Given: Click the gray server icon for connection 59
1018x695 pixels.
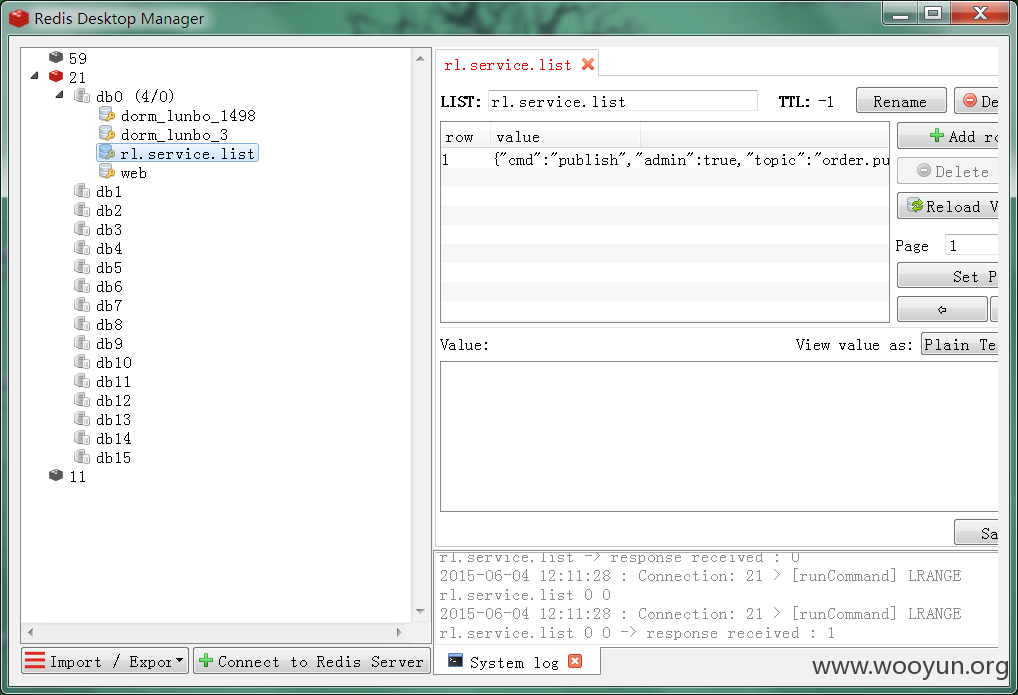Looking at the screenshot, I should 56,58.
